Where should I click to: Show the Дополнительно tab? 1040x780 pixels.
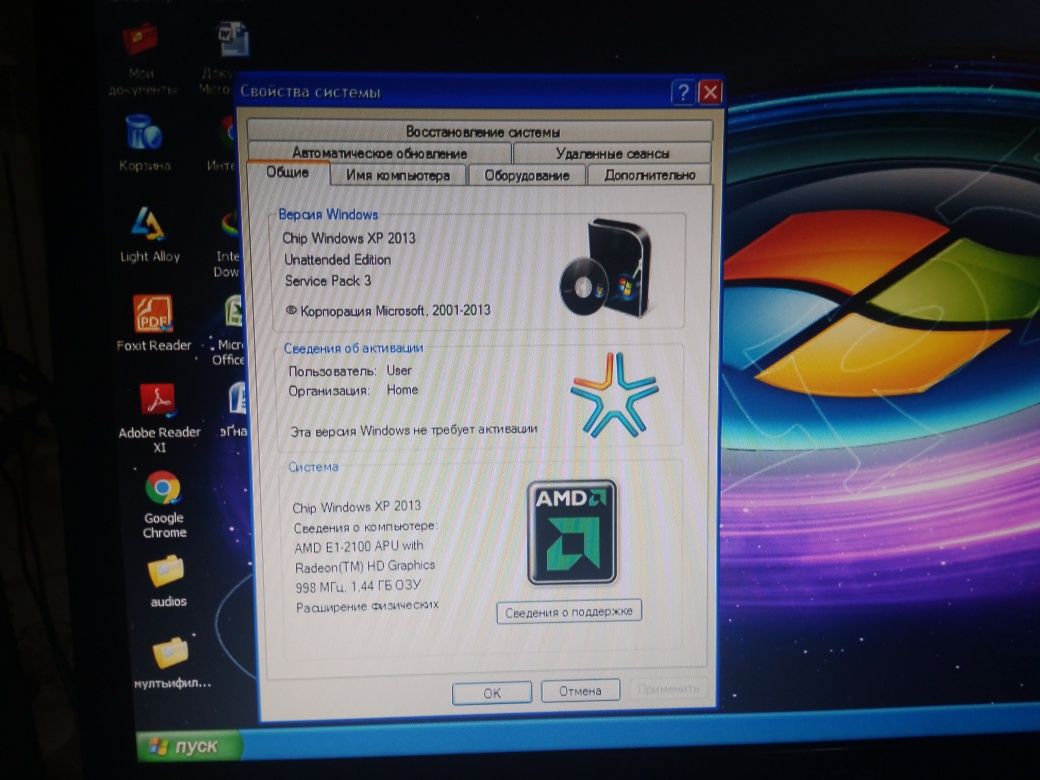tap(649, 175)
